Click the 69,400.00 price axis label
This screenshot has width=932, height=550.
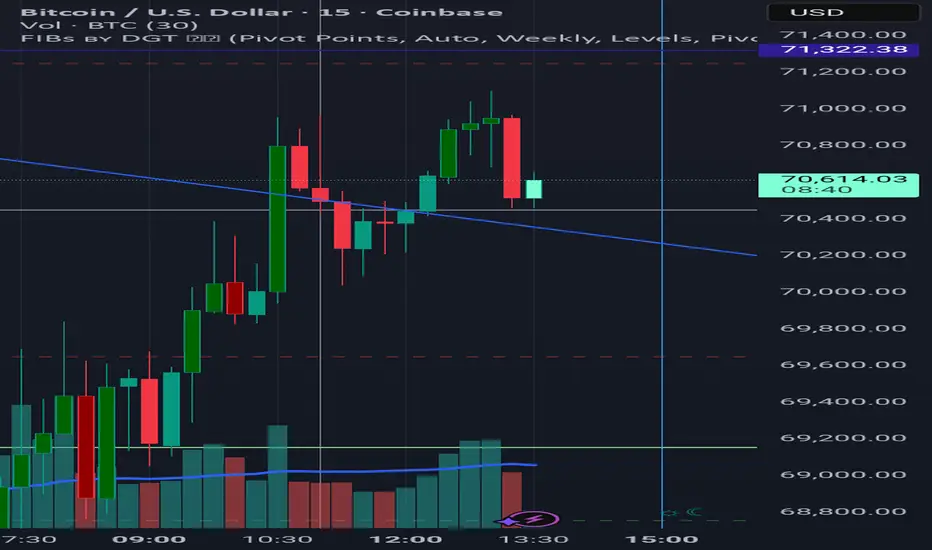click(x=843, y=401)
